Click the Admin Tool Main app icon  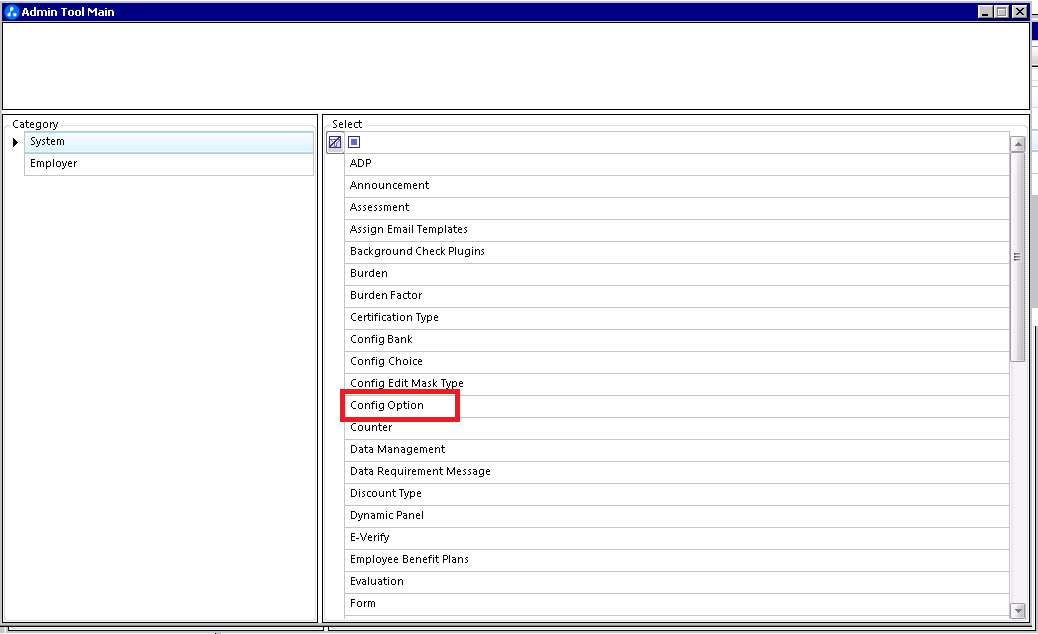pos(11,12)
